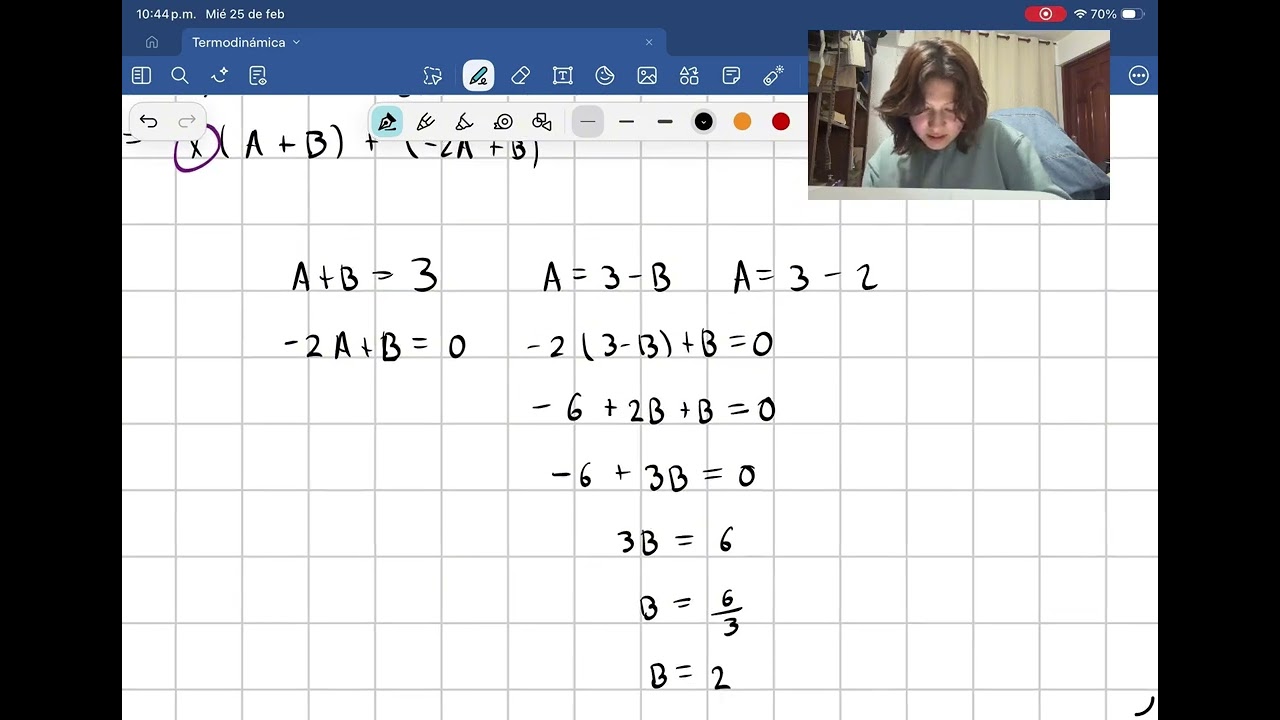Choose the highlighter pen style
Image resolution: width=1280 pixels, height=720 pixels.
(464, 122)
